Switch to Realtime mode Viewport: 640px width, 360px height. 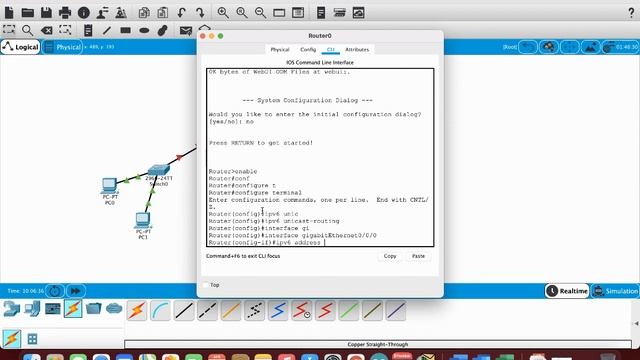567,291
